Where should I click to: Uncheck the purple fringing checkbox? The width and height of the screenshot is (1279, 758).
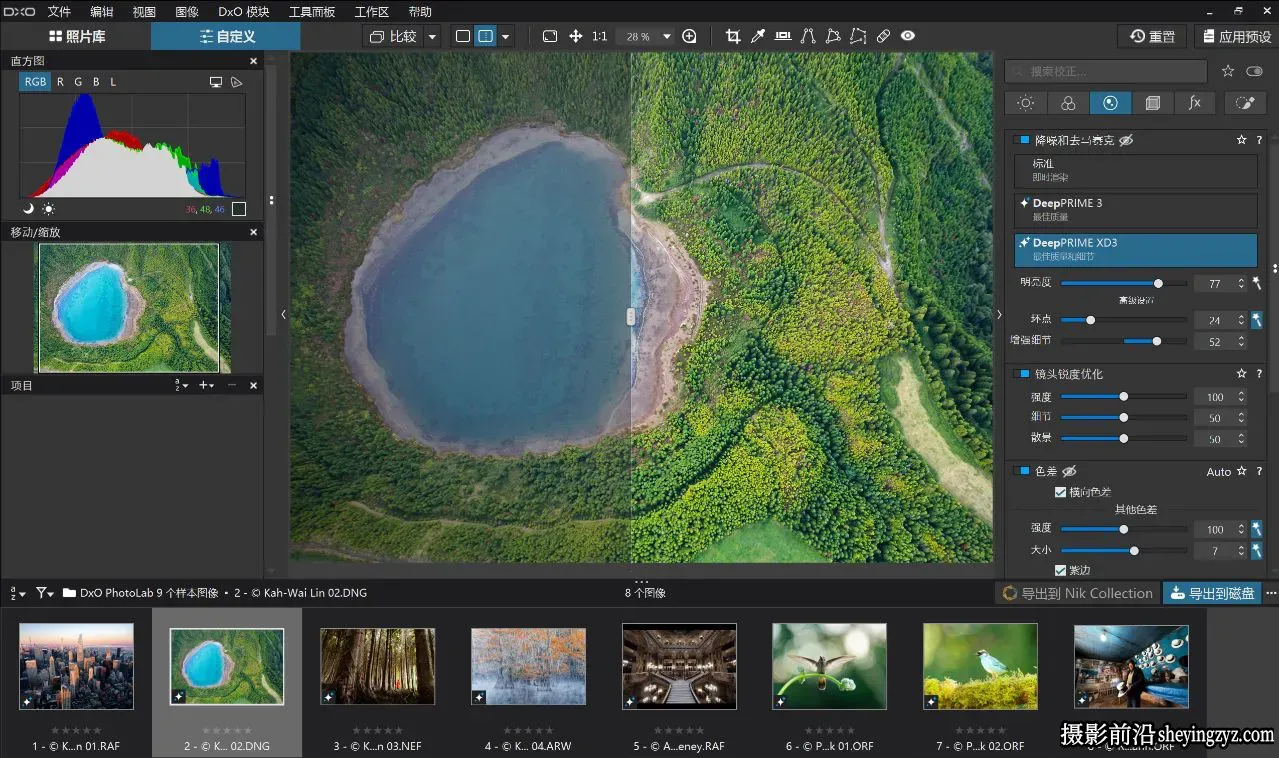[x=1060, y=570]
